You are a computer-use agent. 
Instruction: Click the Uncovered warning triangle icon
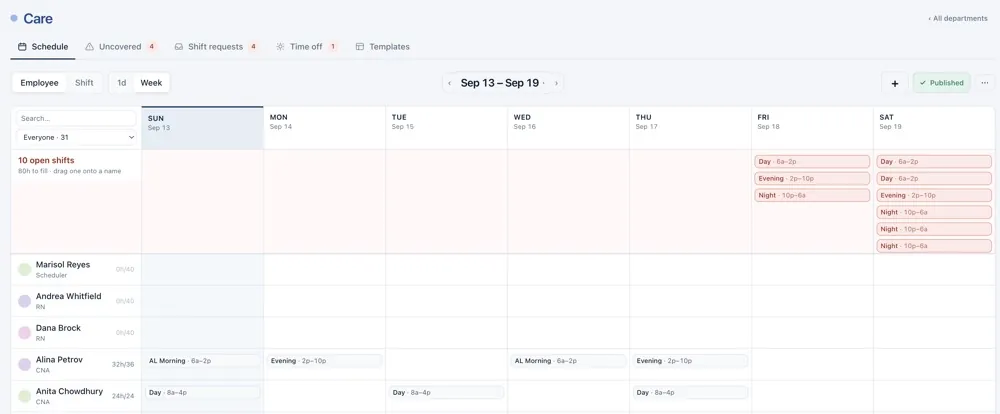[x=90, y=47]
